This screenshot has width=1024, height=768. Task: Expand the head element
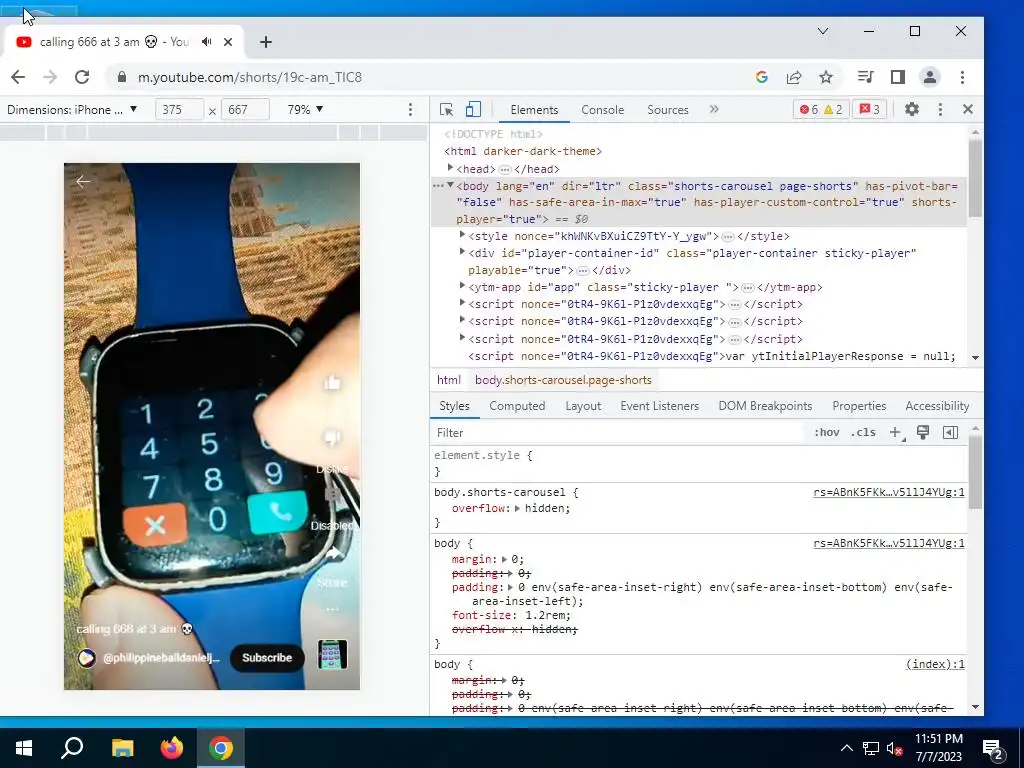(450, 168)
